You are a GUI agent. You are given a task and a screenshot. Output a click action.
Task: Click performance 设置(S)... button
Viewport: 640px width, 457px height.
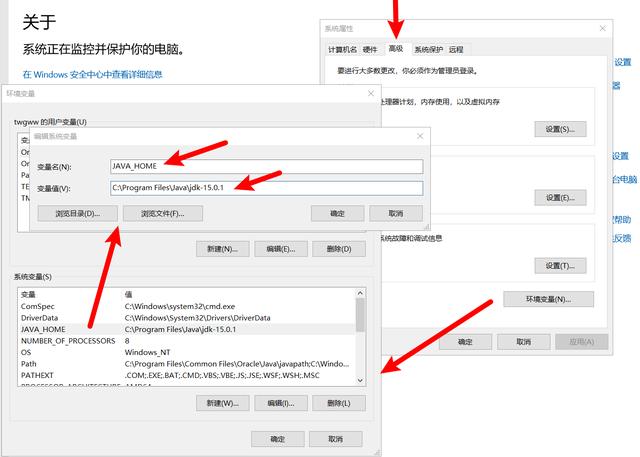coord(560,129)
